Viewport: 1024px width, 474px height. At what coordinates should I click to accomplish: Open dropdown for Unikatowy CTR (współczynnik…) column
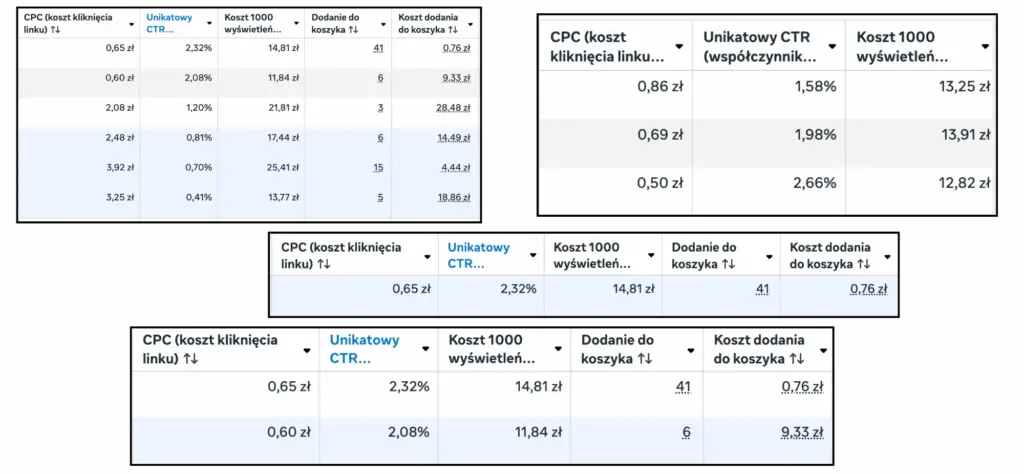coord(833,45)
